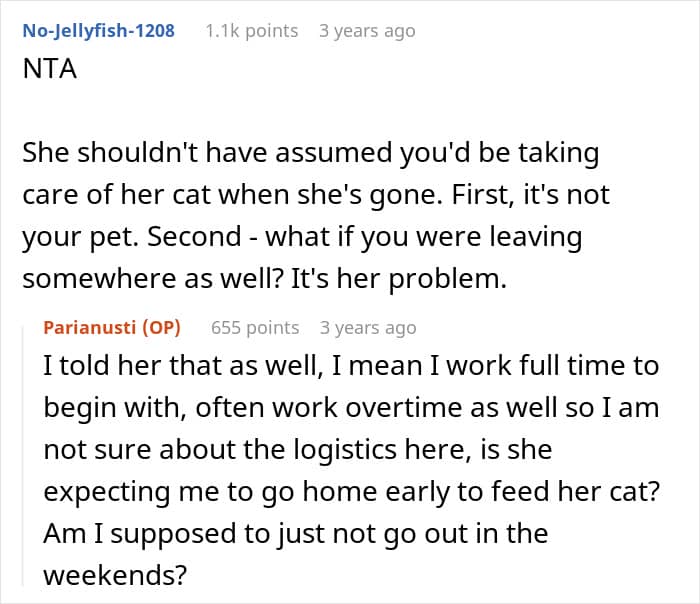Click the line starting "She shouldn't have assumed"
This screenshot has height=604, width=700.
(310, 153)
